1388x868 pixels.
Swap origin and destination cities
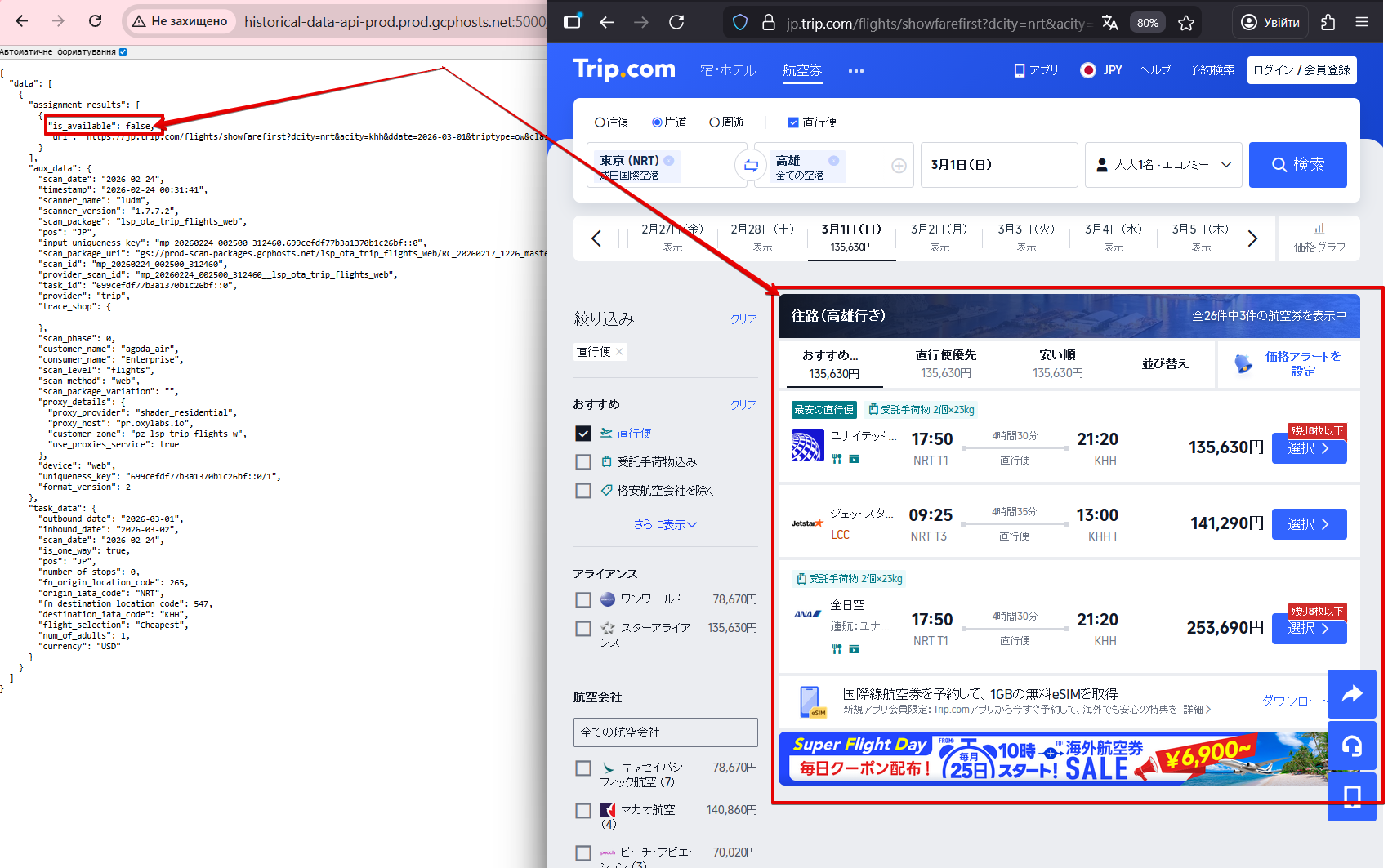click(750, 166)
